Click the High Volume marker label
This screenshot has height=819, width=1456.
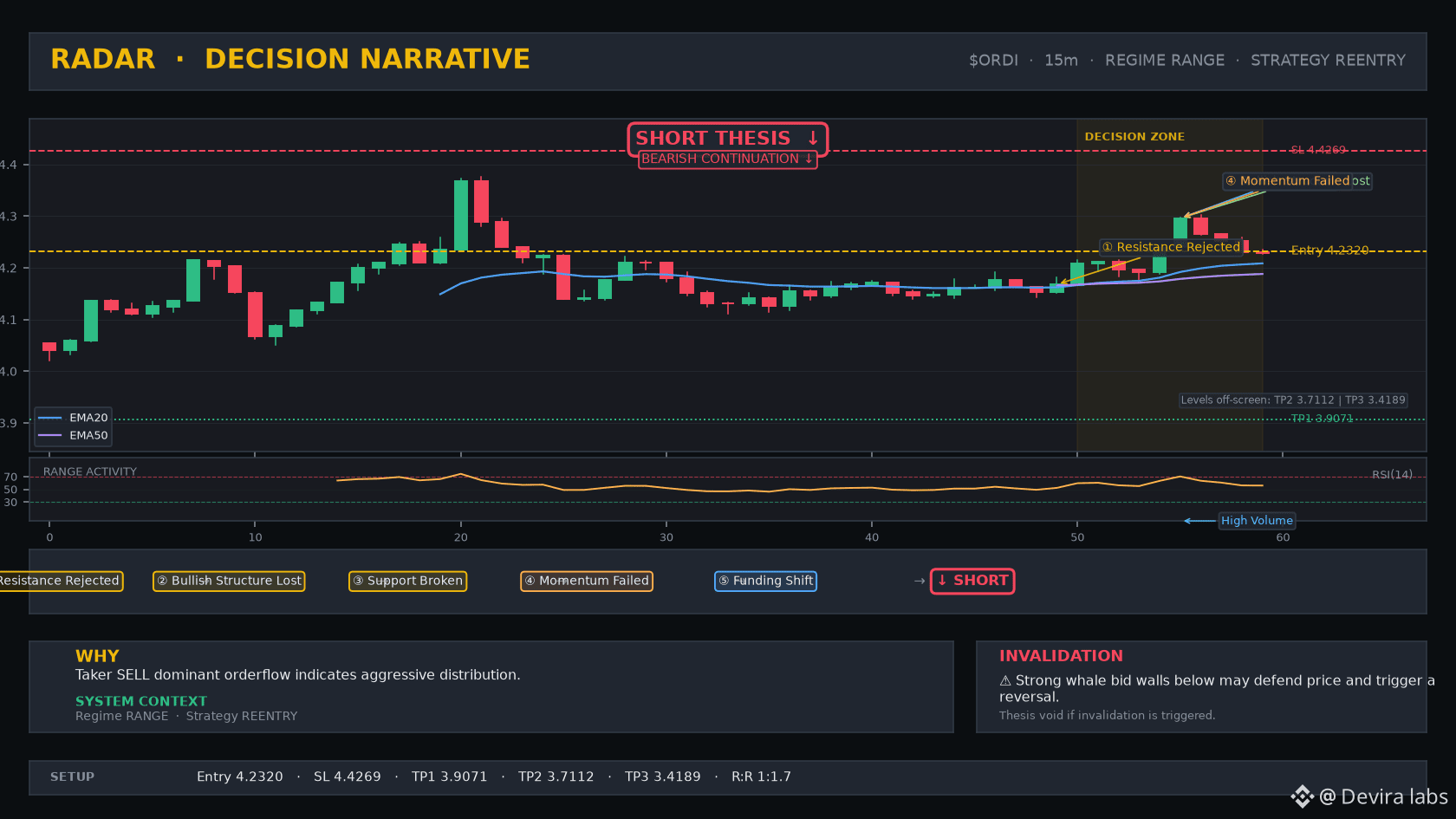(x=1257, y=521)
